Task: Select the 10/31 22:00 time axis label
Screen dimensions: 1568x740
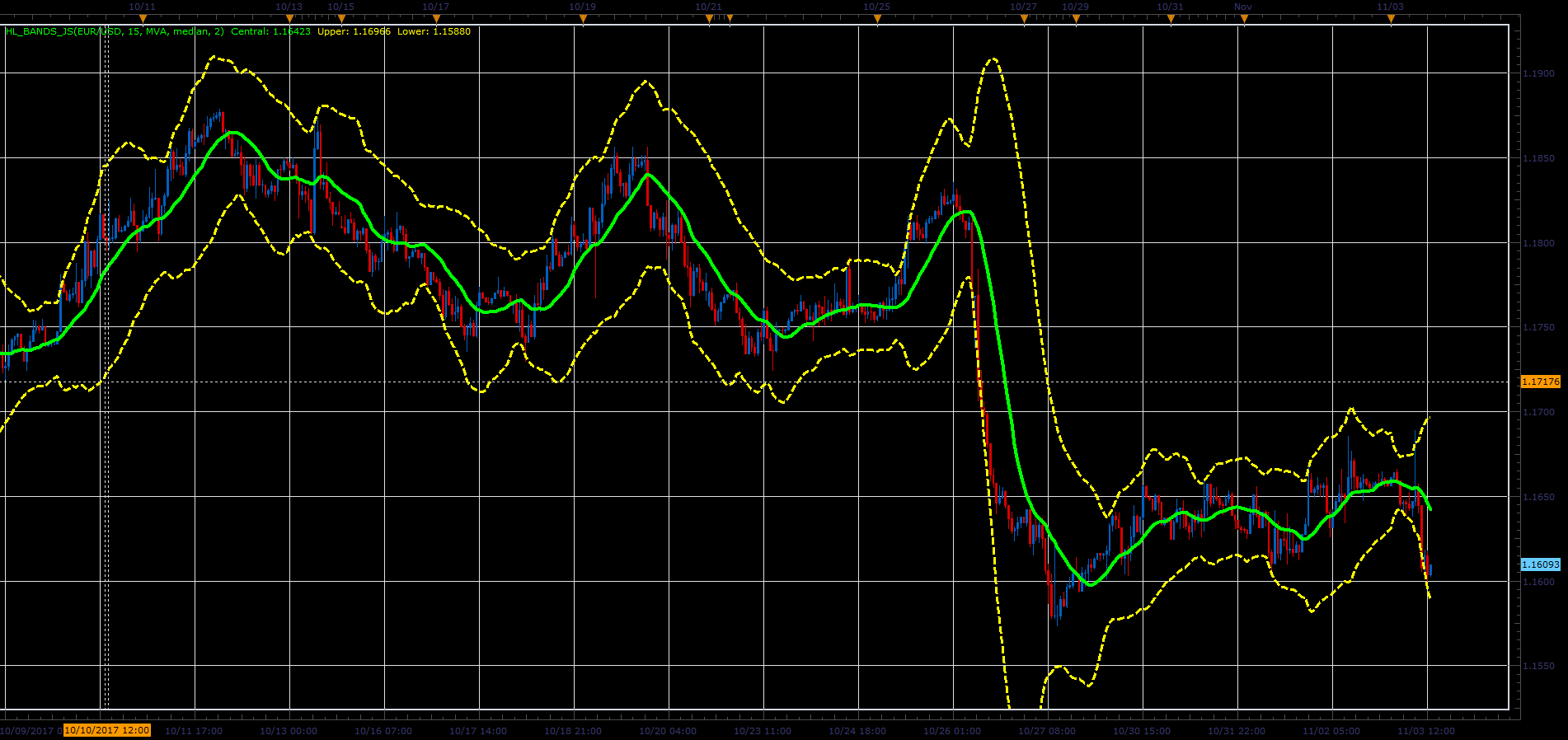Action: (1237, 731)
